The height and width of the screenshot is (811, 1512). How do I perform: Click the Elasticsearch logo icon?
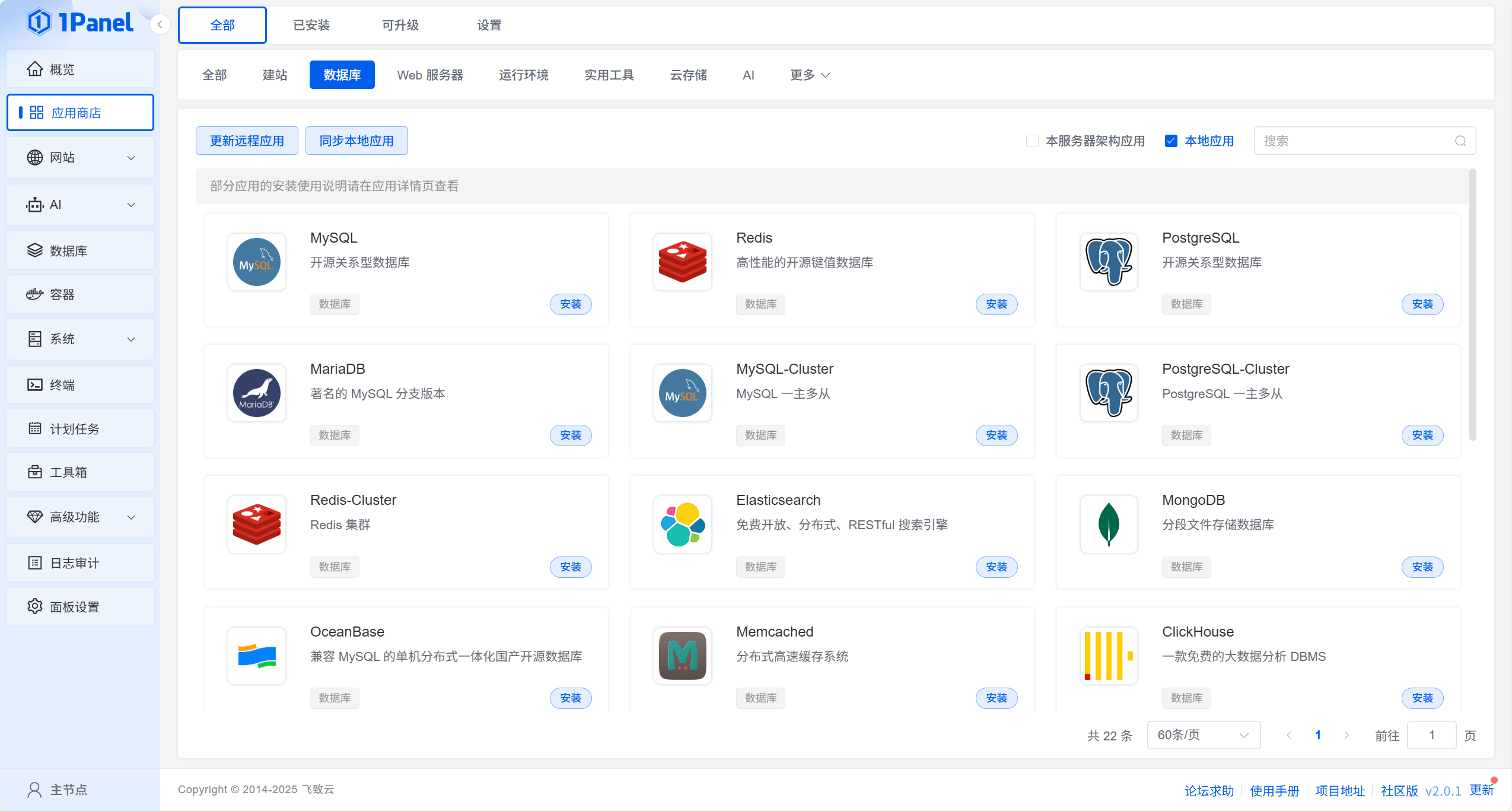682,524
